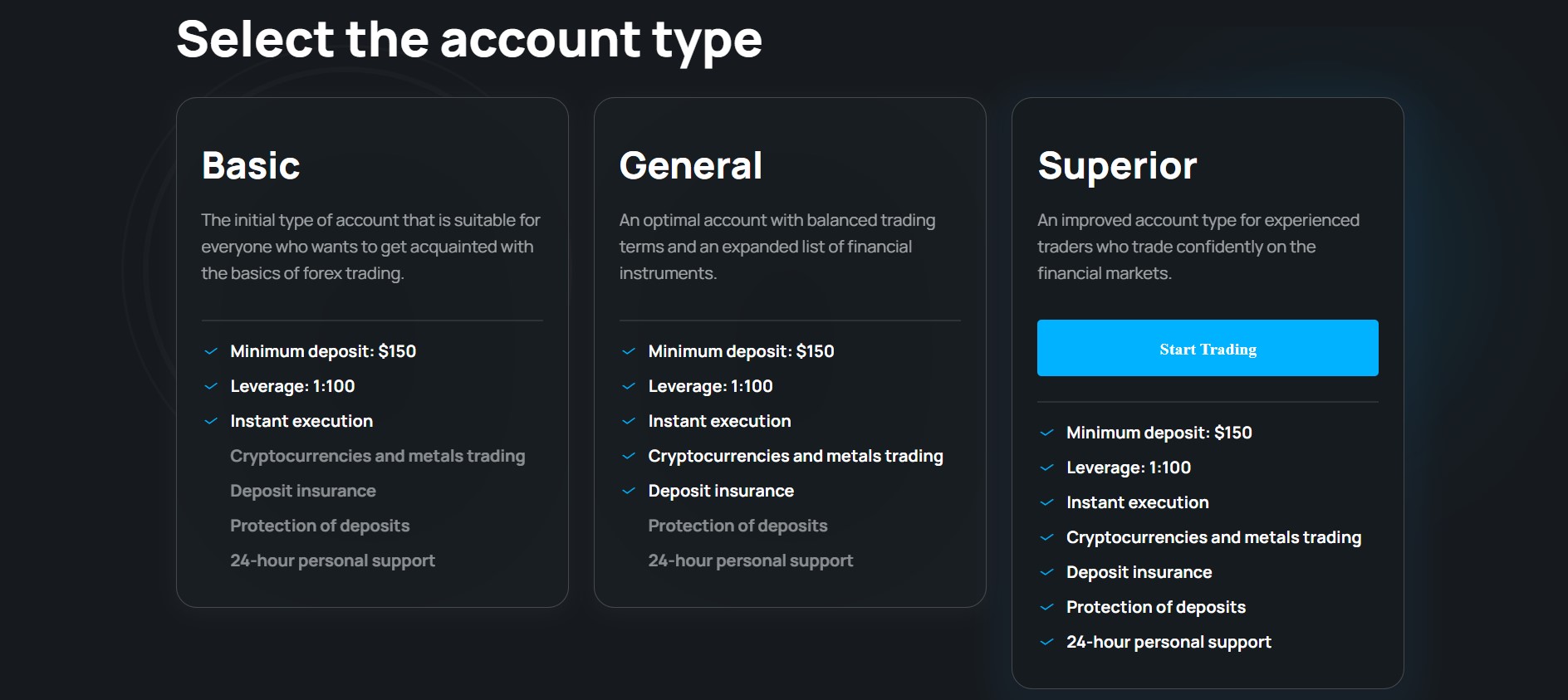Click checkmark beside Basic Minimum deposit
Screen dimensions: 1568x700
click(211, 351)
